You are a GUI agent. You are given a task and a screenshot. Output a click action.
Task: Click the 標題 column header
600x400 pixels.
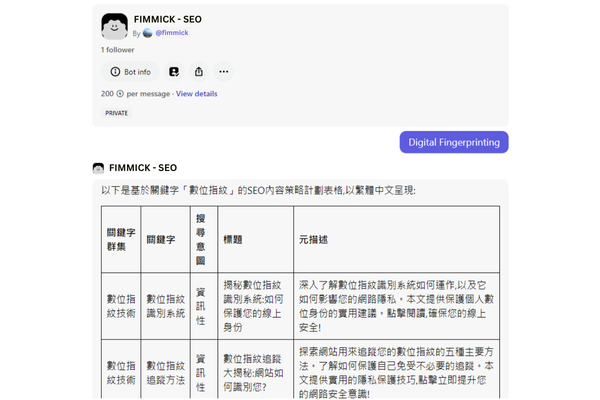(x=256, y=240)
